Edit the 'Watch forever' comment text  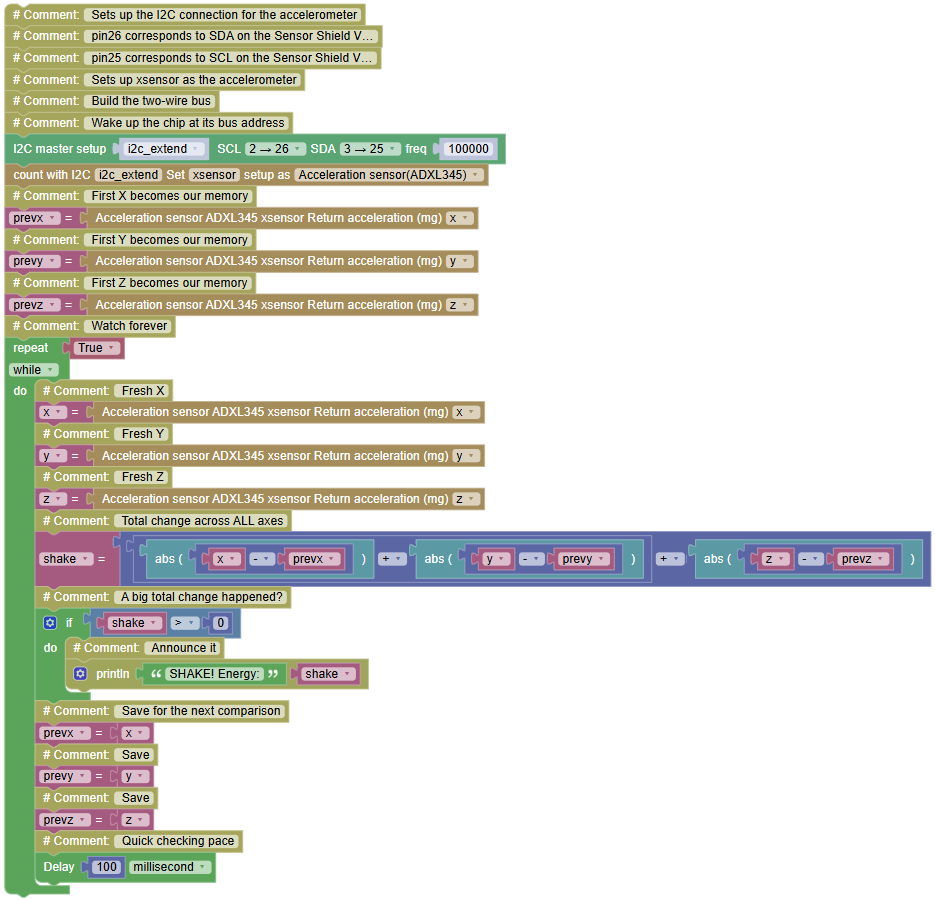129,326
